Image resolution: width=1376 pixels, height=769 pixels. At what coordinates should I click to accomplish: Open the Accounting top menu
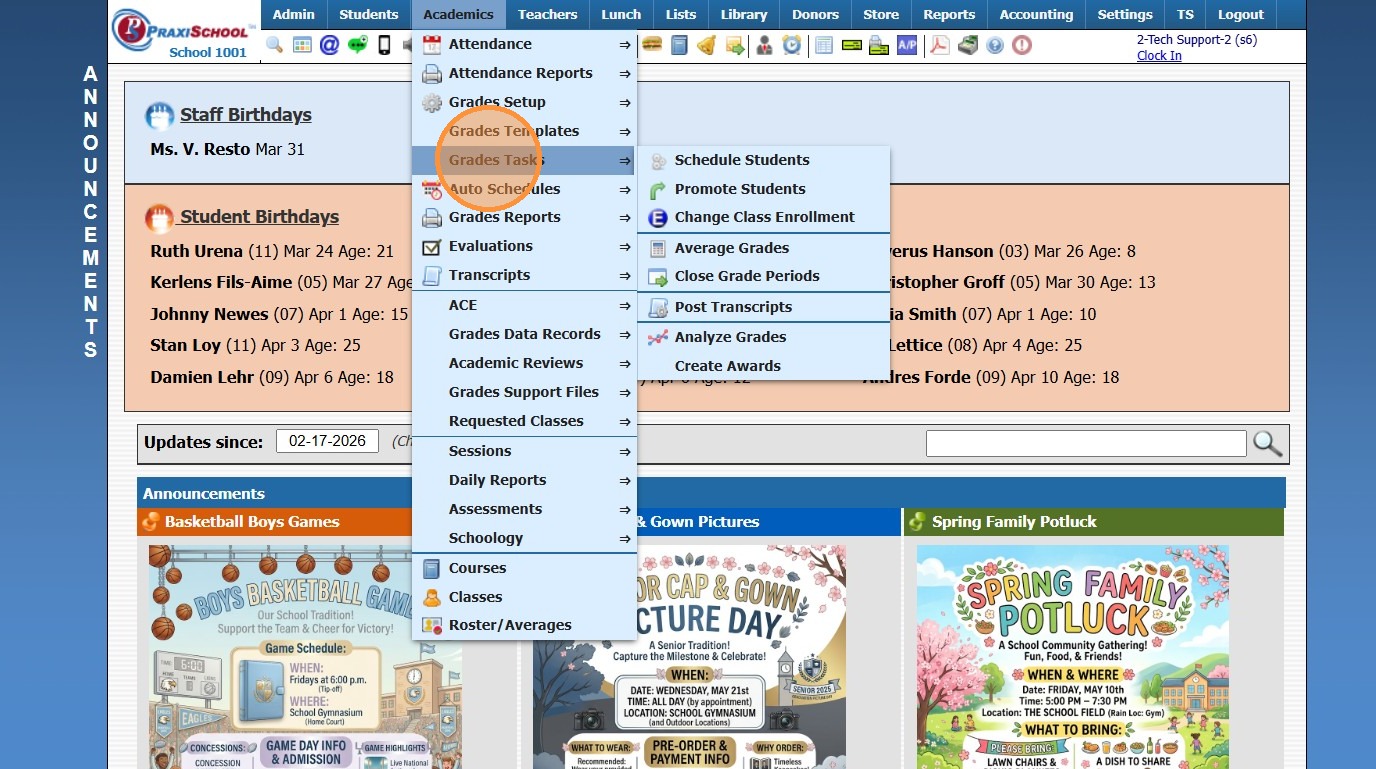[x=1036, y=14]
